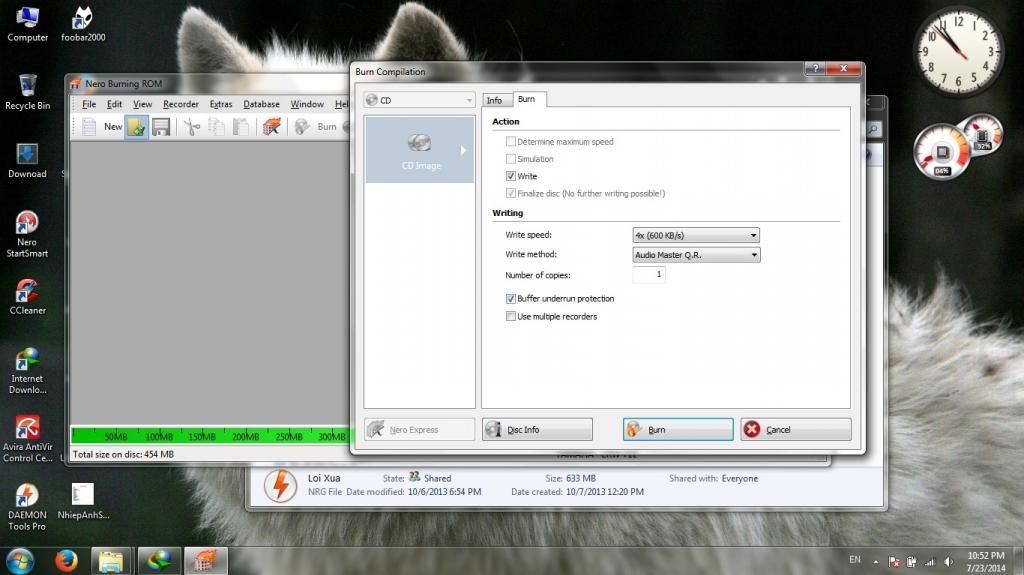Click the Cancel button
This screenshot has width=1024, height=575.
point(795,429)
